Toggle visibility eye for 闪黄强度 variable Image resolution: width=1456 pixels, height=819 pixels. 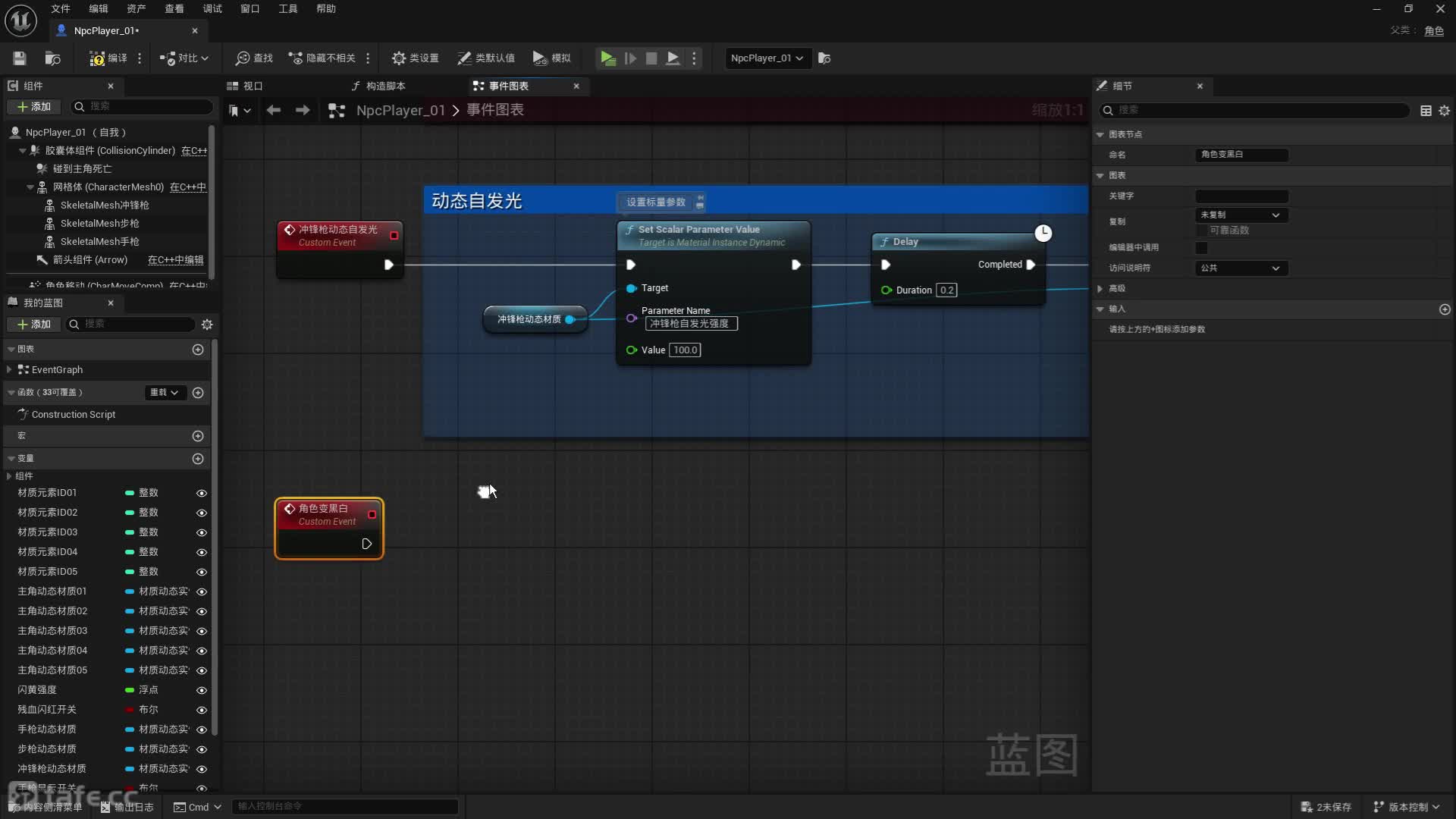(202, 690)
